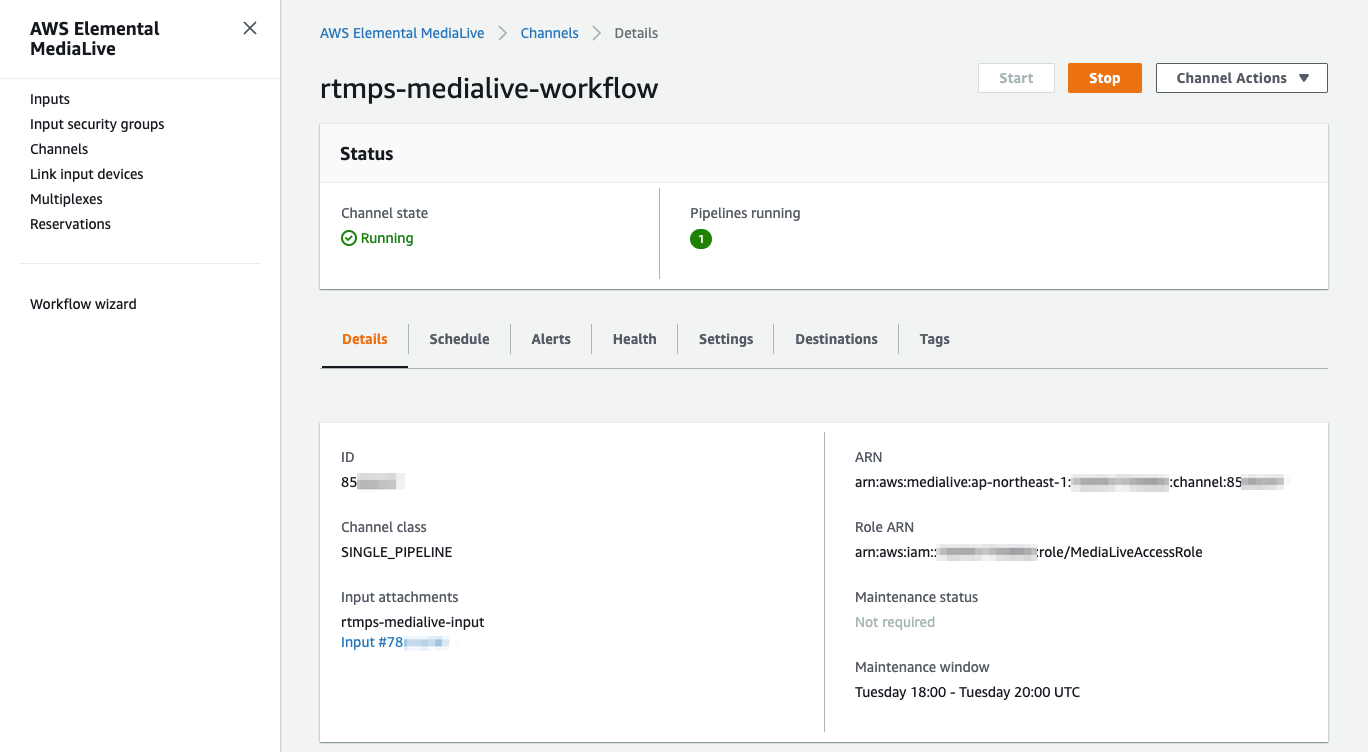This screenshot has width=1368, height=752.
Task: Stop the running channel
Action: click(x=1104, y=78)
